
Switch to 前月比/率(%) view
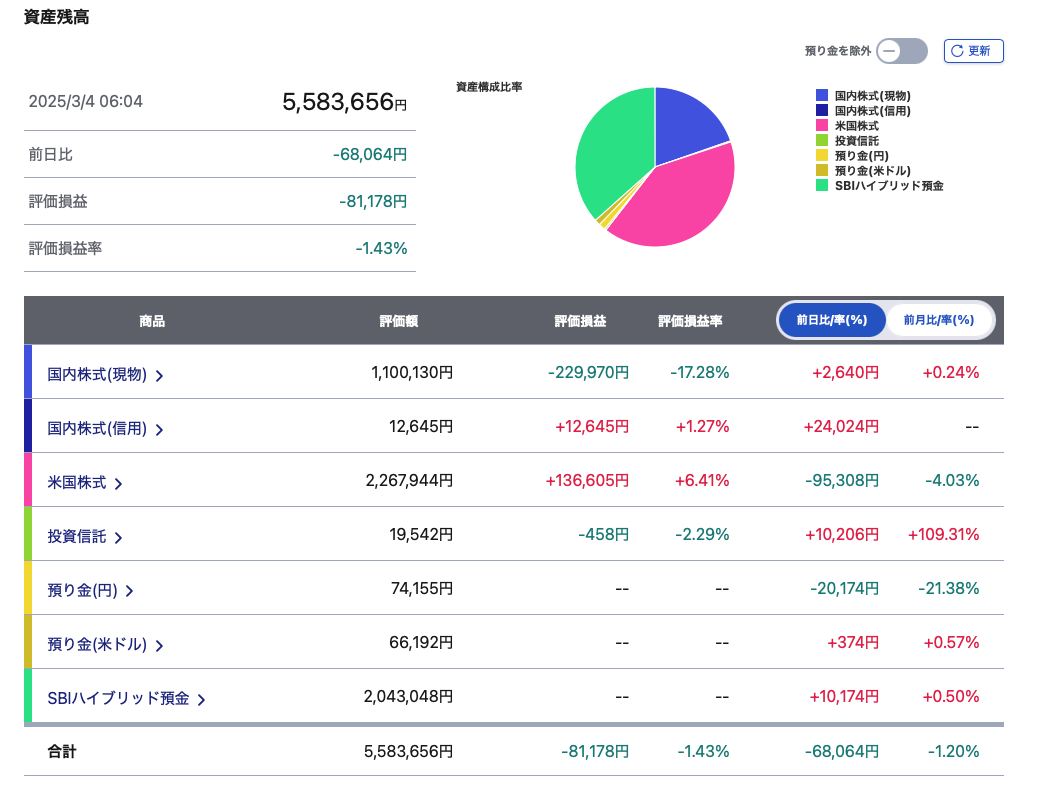click(938, 321)
